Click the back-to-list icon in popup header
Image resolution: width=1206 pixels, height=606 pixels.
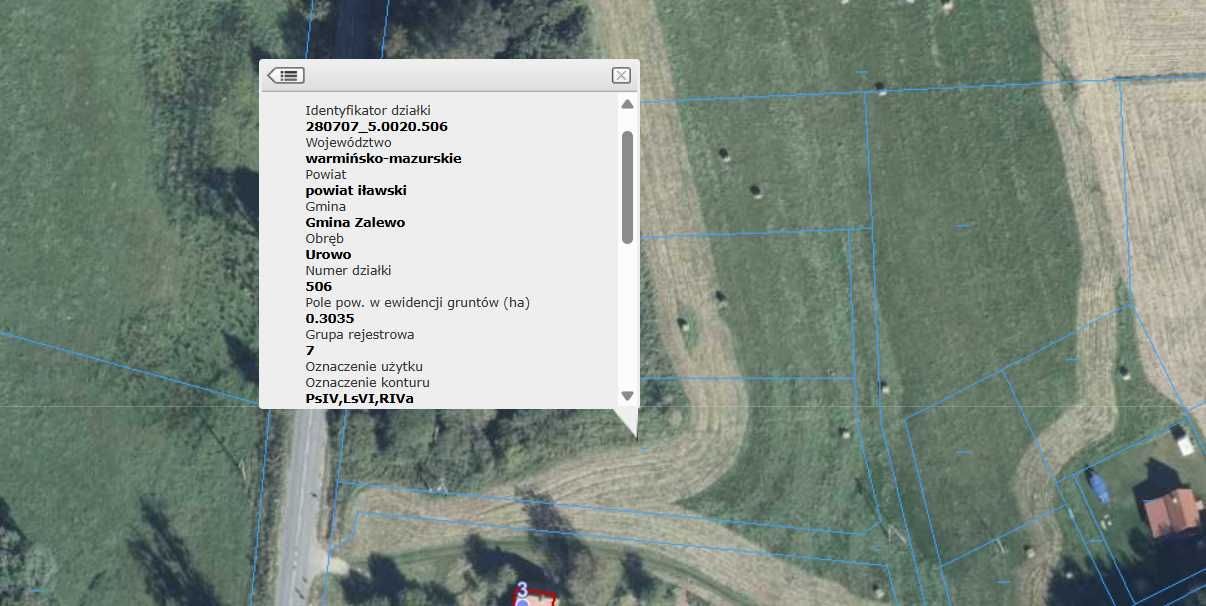(286, 75)
